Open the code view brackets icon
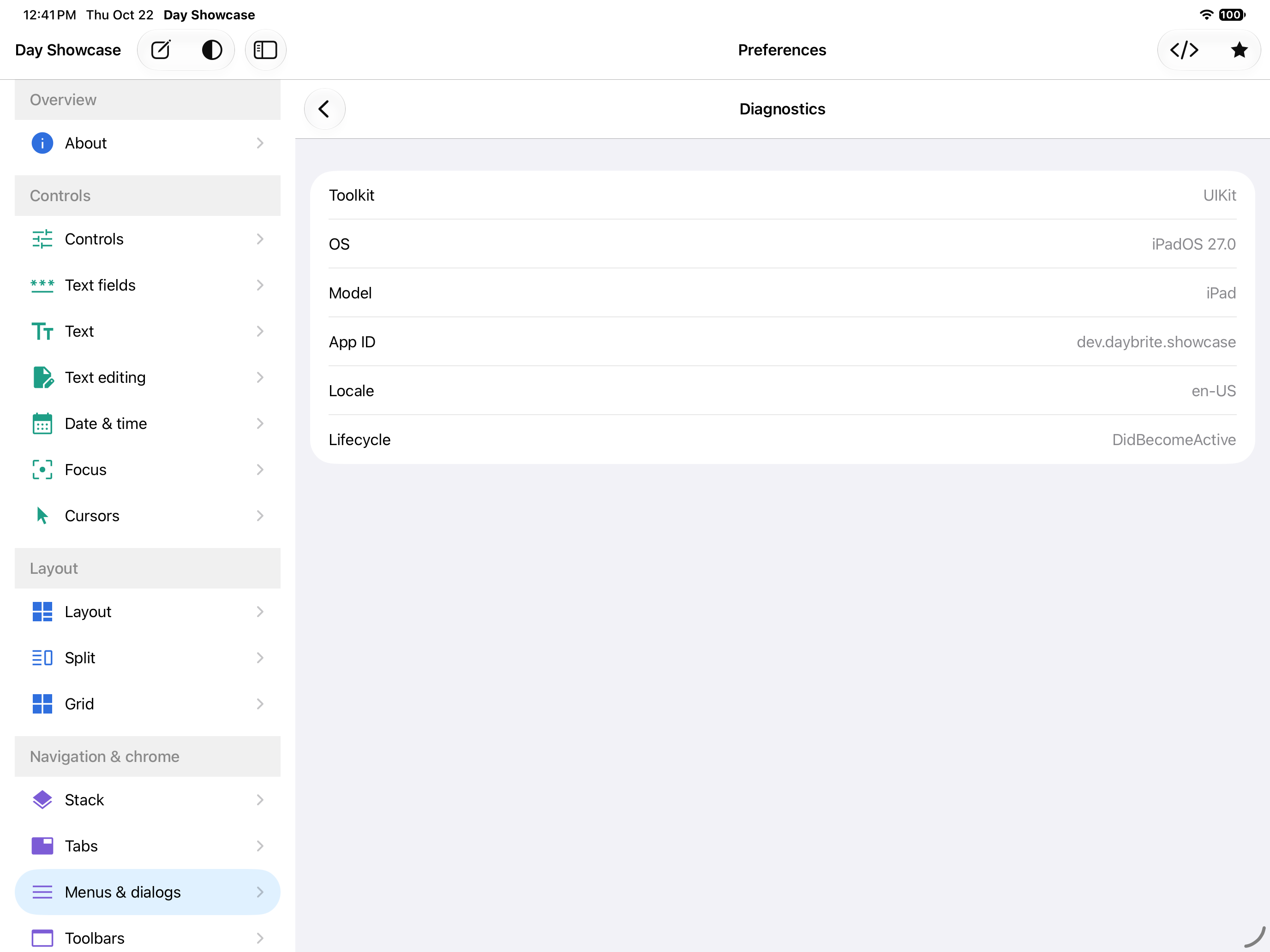1270x952 pixels. pos(1184,50)
